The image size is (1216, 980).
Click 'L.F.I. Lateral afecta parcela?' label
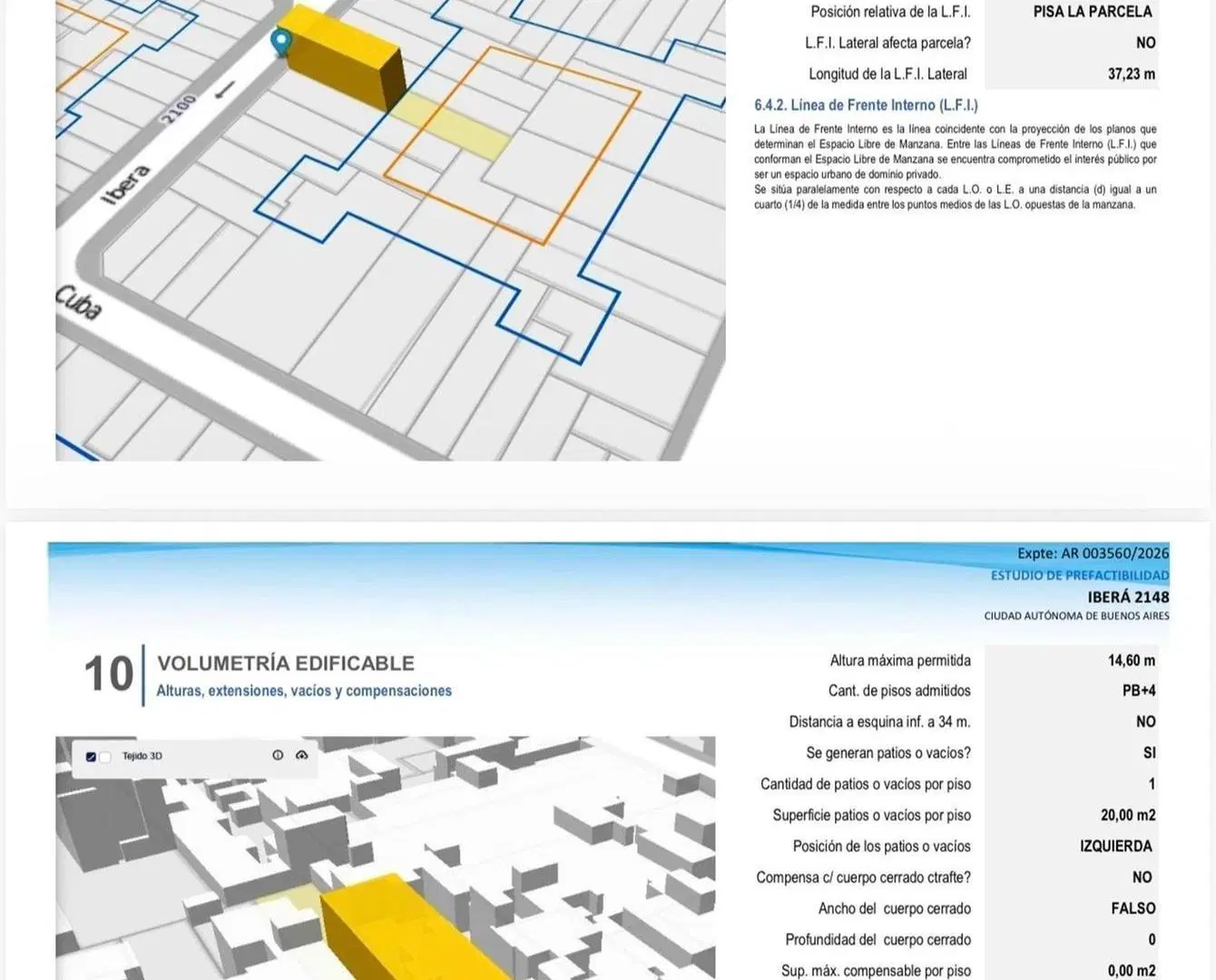pos(887,43)
